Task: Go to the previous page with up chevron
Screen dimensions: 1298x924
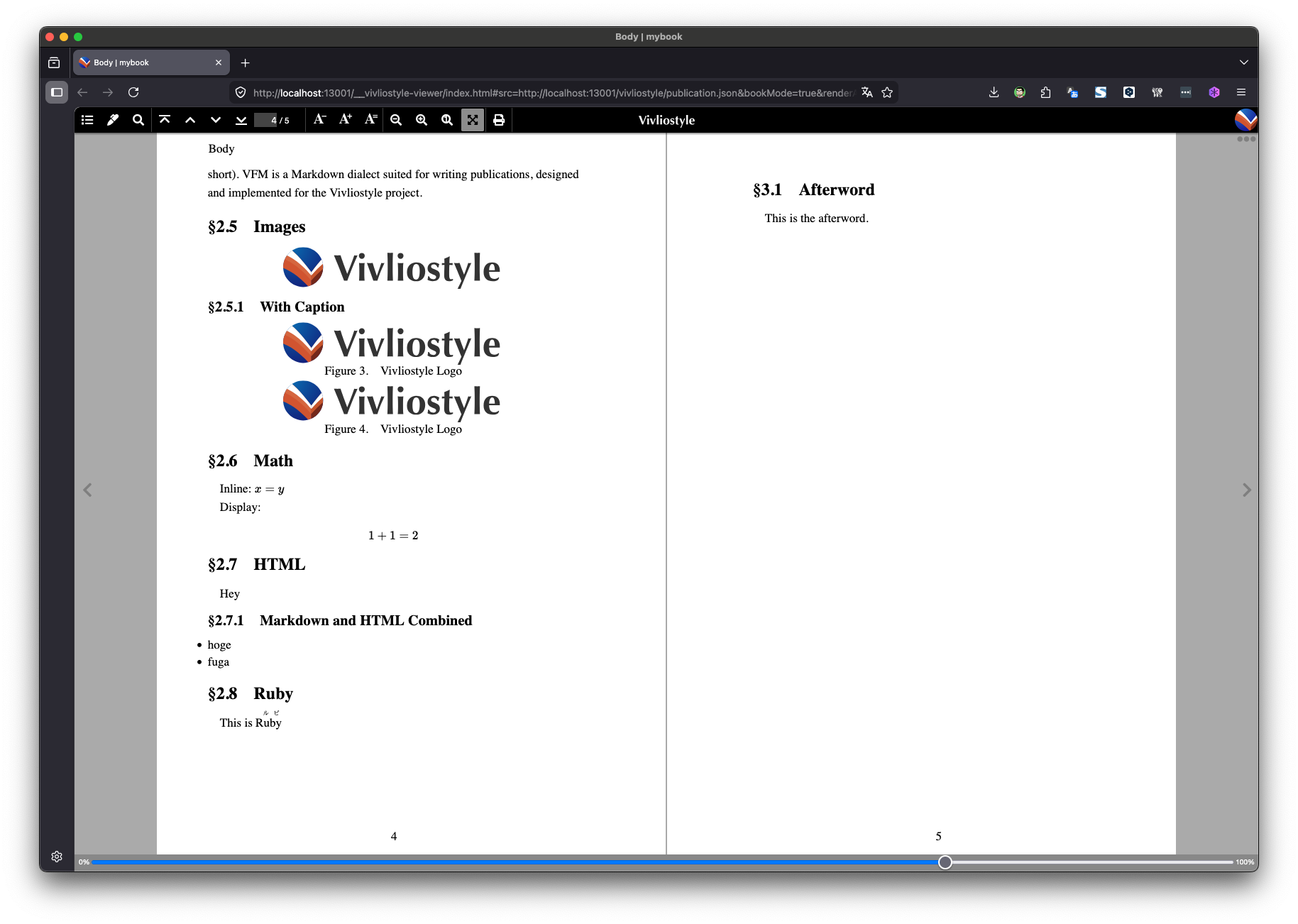Action: click(190, 120)
